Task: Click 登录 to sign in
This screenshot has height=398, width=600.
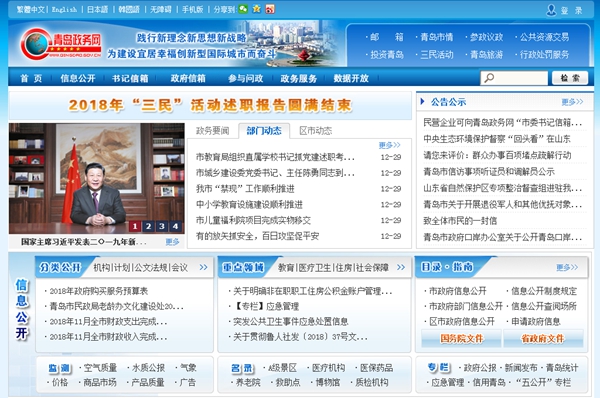Action: (x=571, y=10)
